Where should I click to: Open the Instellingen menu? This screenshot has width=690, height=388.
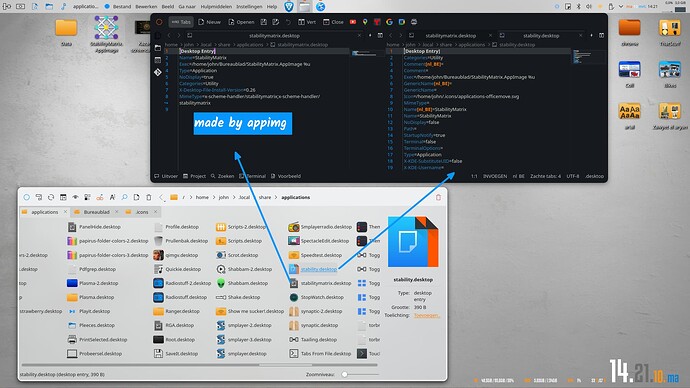249,7
